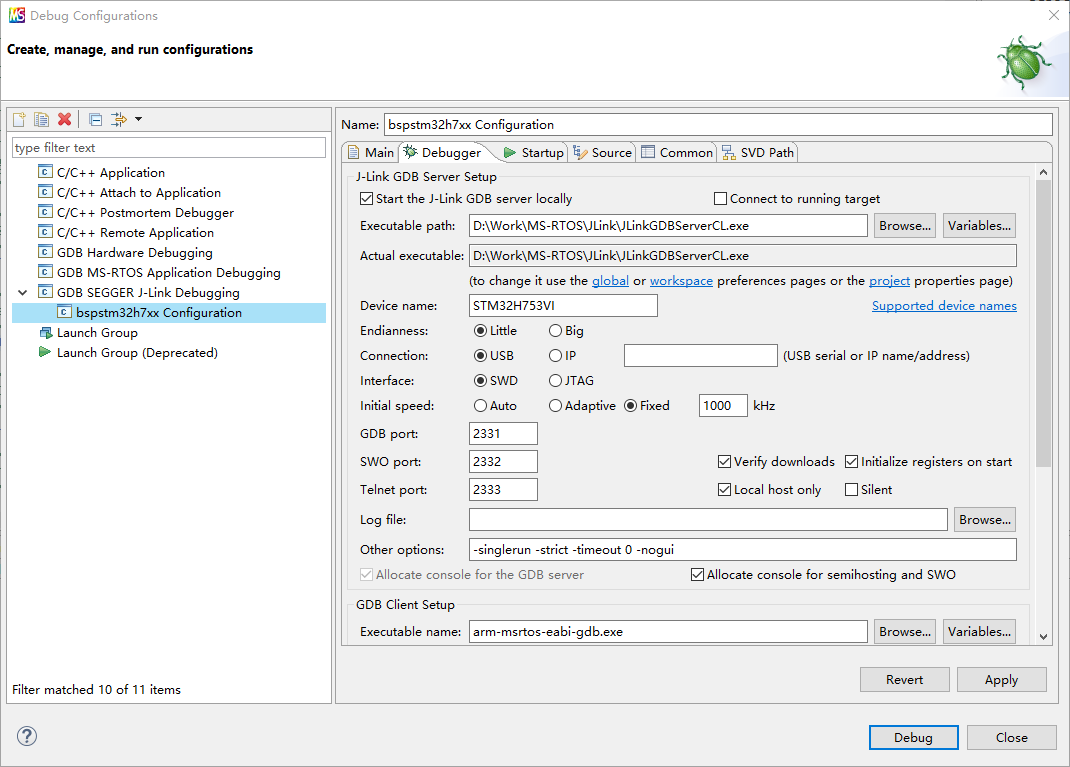Click the Device name text field
The image size is (1070, 767).
562,306
